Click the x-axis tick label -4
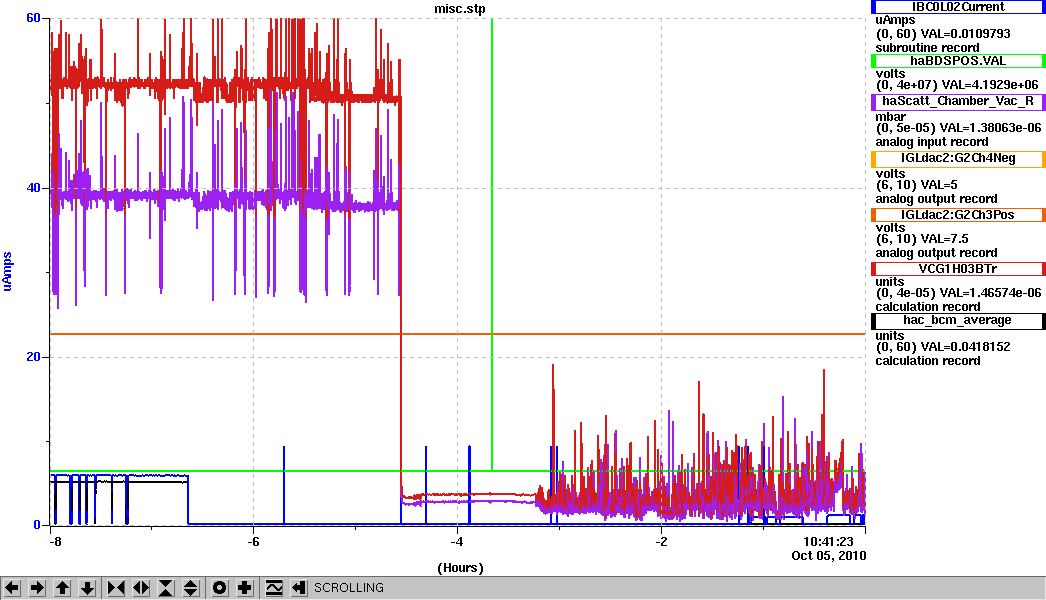Screen dimensions: 1046x600 coord(456,541)
